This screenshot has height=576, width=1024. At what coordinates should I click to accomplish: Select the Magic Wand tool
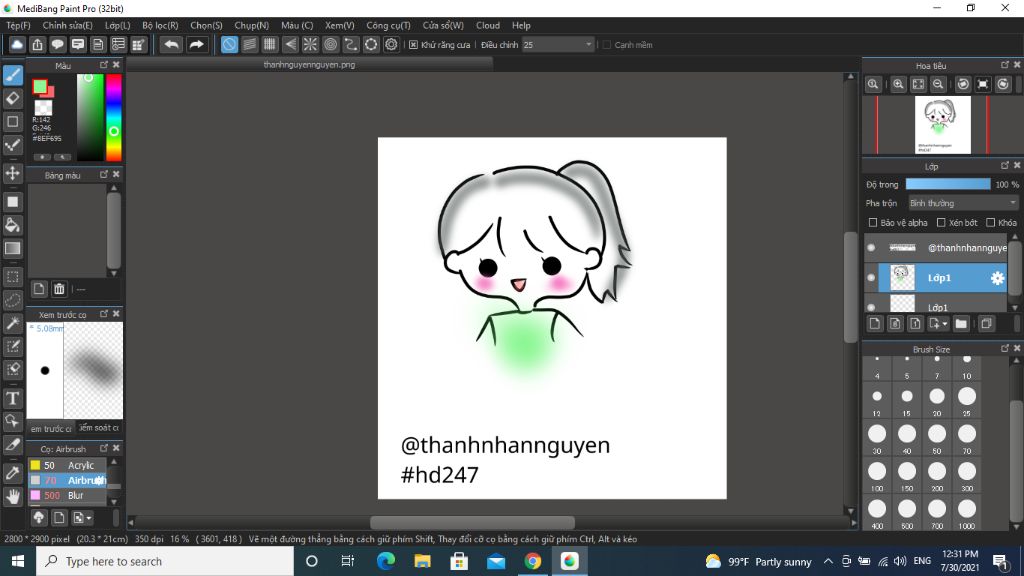(12, 323)
